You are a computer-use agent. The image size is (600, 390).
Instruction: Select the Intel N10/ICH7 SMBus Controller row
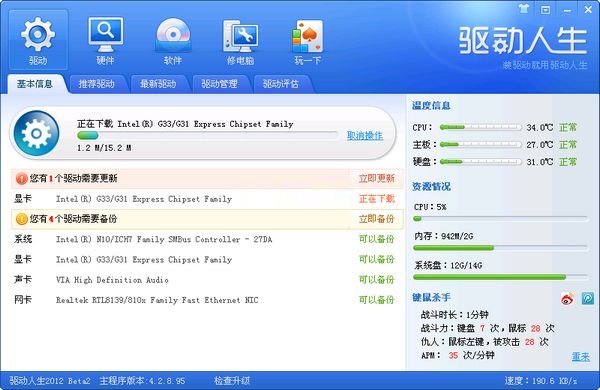(x=207, y=239)
